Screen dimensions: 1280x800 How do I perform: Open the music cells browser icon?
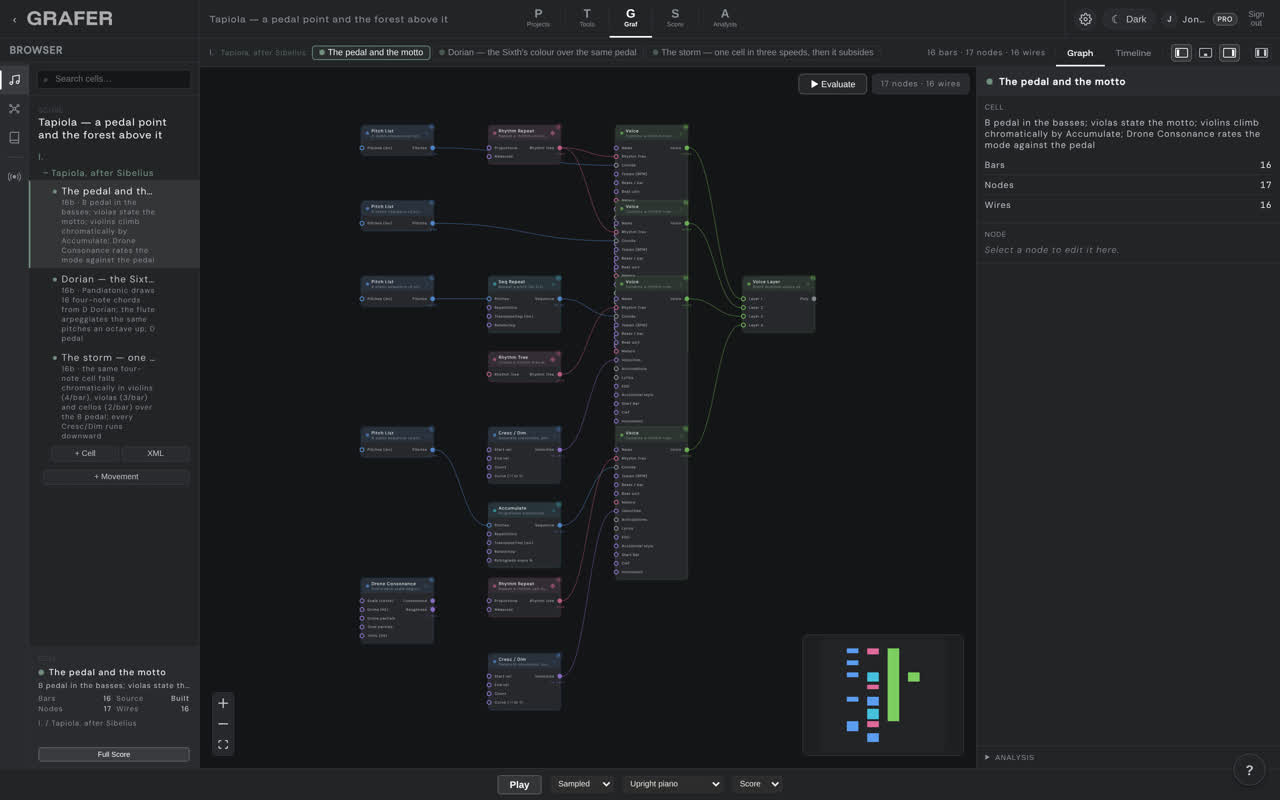point(14,79)
